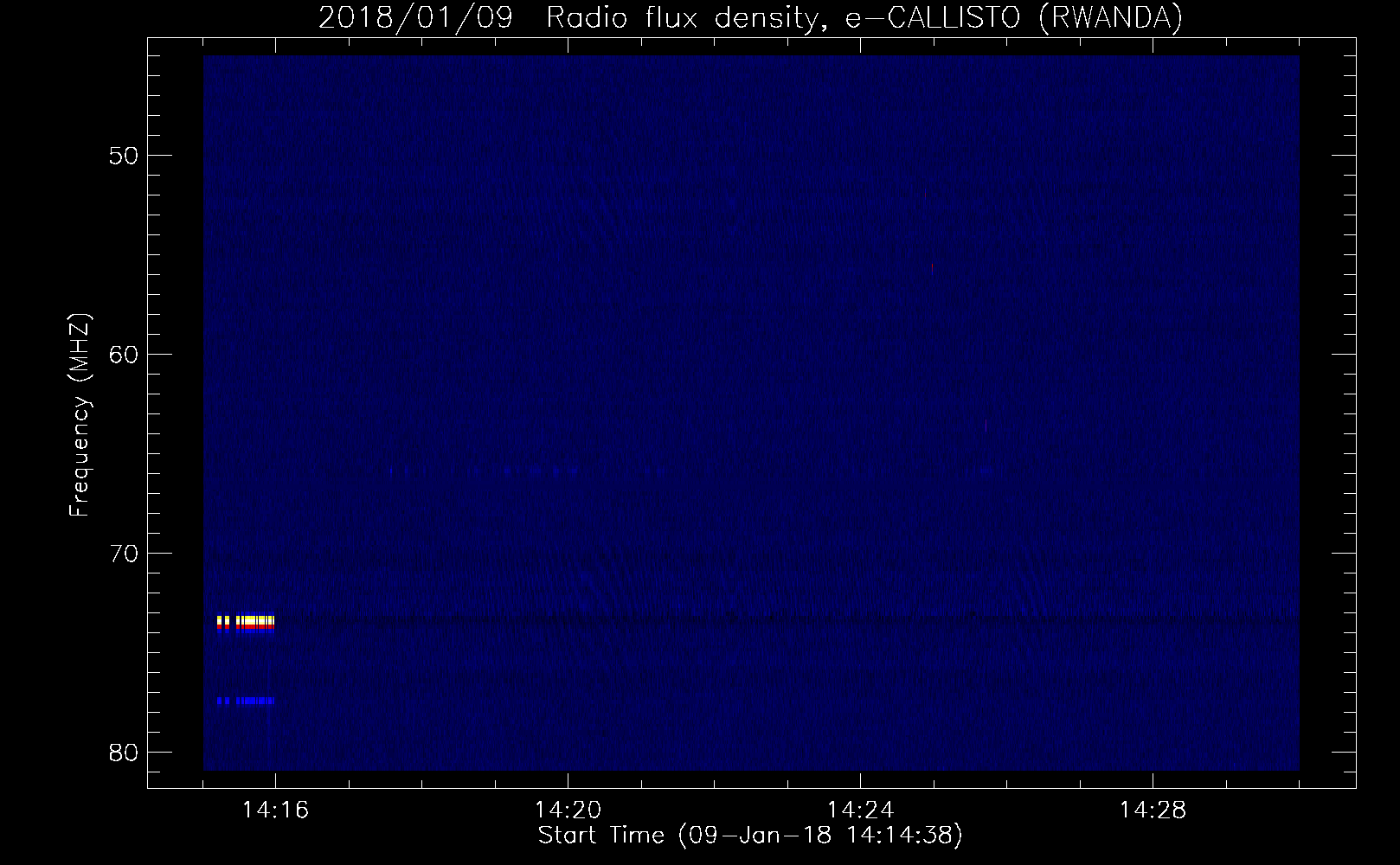Click the 'Start Time (09-Jan-18 14:14:38)' label
This screenshot has width=1400, height=865.
750,836
